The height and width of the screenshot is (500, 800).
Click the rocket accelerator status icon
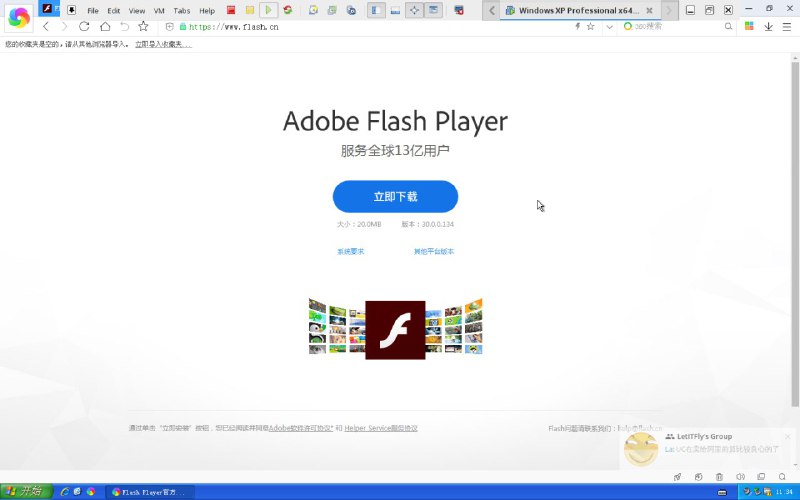click(677, 477)
